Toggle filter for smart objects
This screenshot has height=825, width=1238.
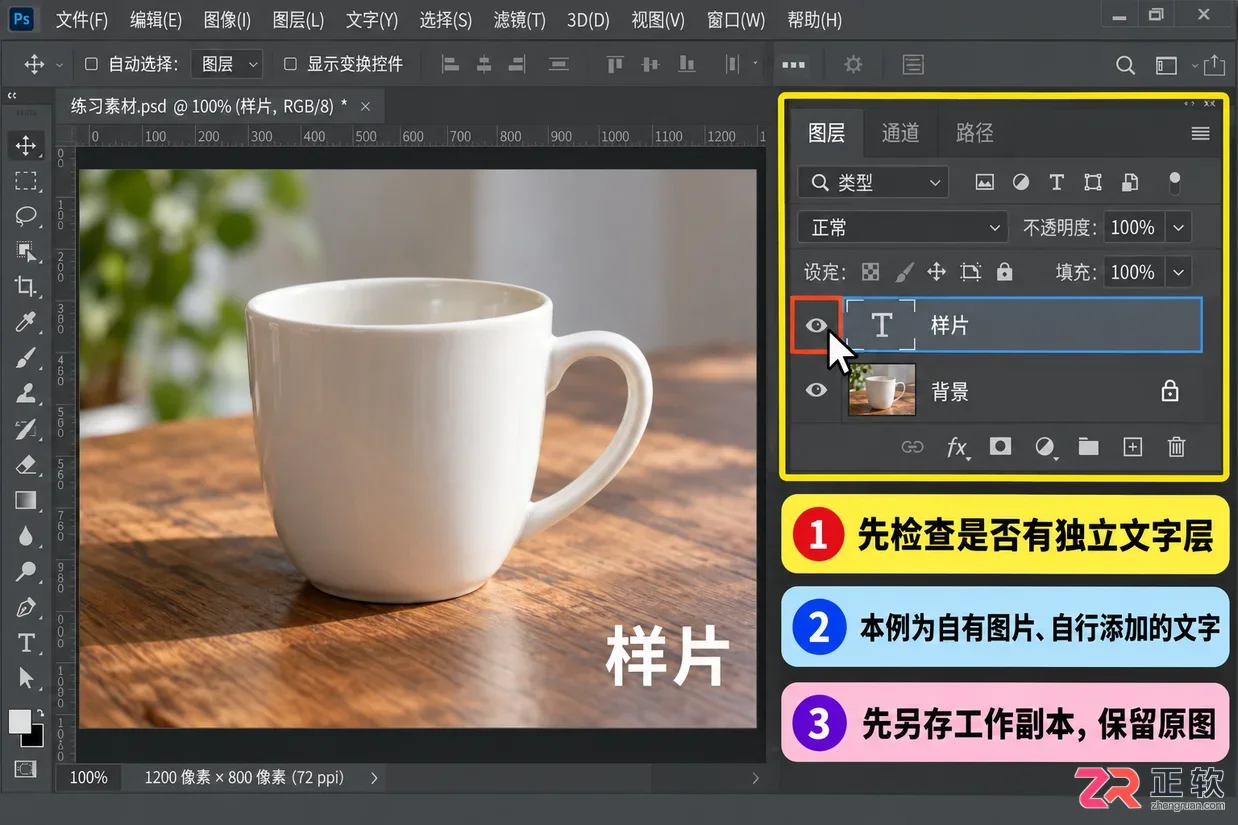pyautogui.click(x=1130, y=182)
